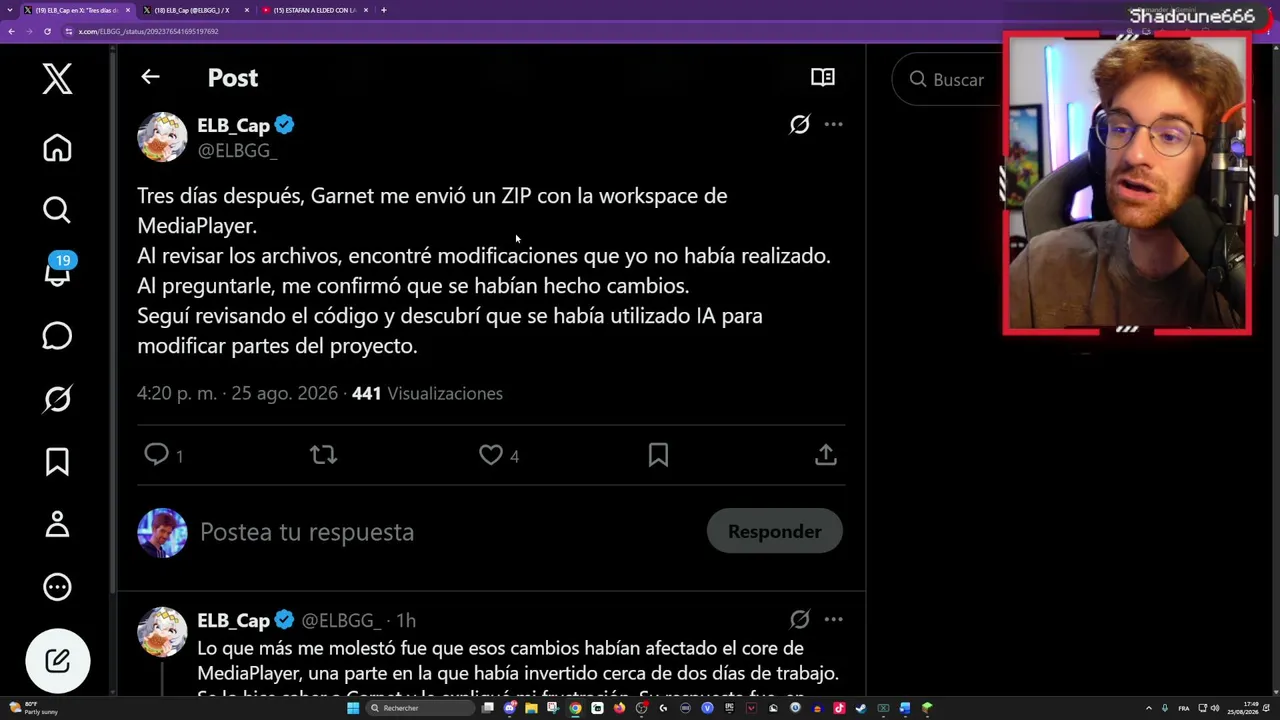
Task: Open a new browser tab
Action: [384, 10]
